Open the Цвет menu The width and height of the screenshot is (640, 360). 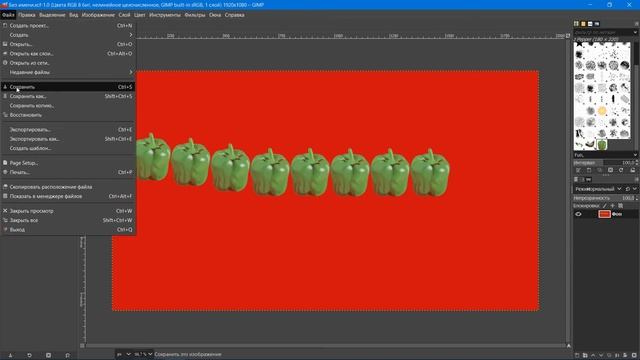(x=140, y=15)
